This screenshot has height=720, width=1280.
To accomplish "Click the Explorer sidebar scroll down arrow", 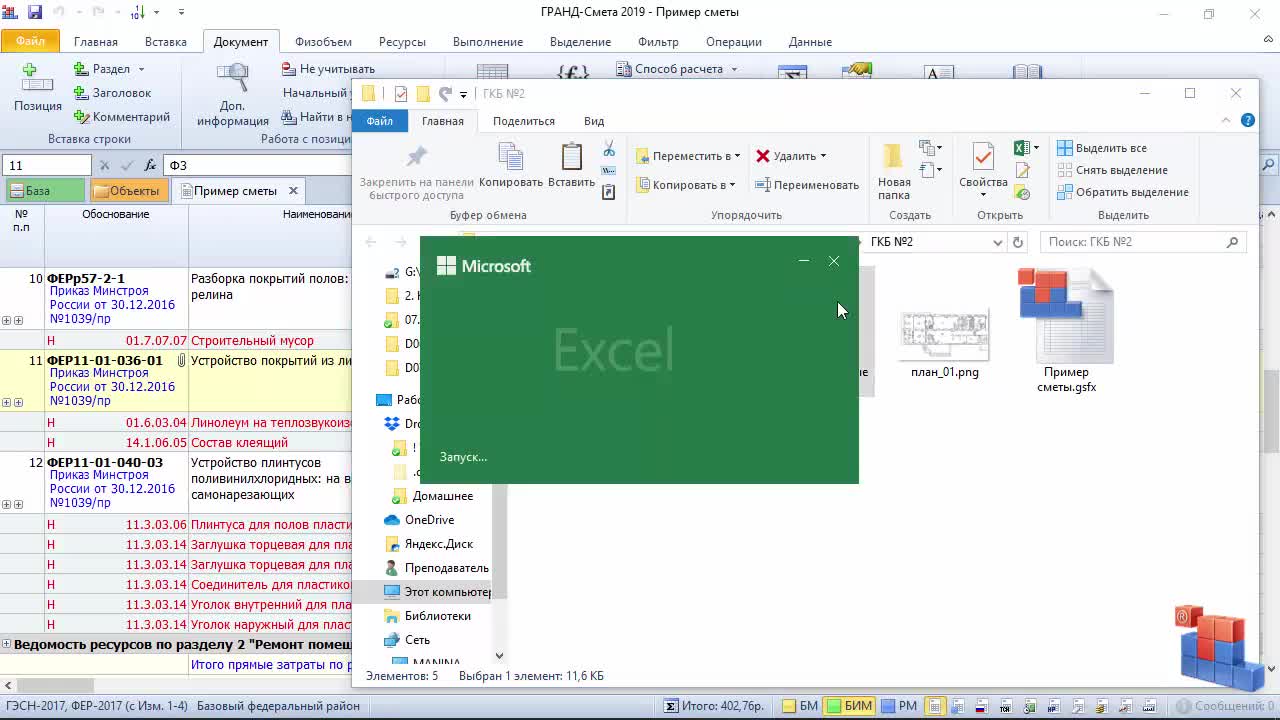I will pos(499,656).
